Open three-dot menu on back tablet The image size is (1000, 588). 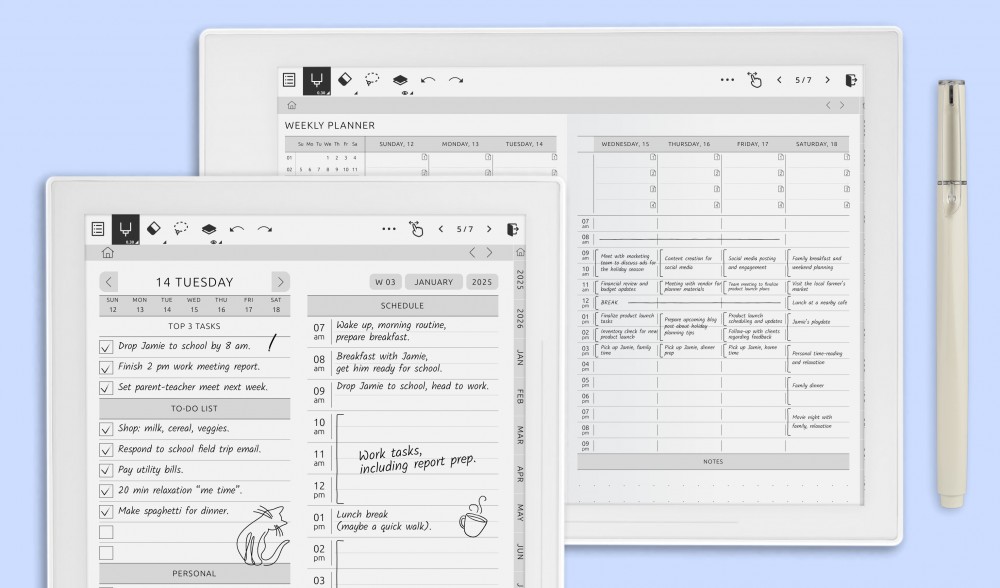pyautogui.click(x=727, y=80)
